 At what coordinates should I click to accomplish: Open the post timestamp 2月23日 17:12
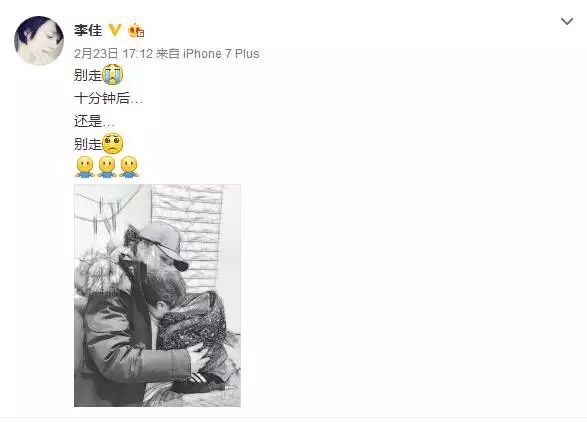(x=113, y=54)
